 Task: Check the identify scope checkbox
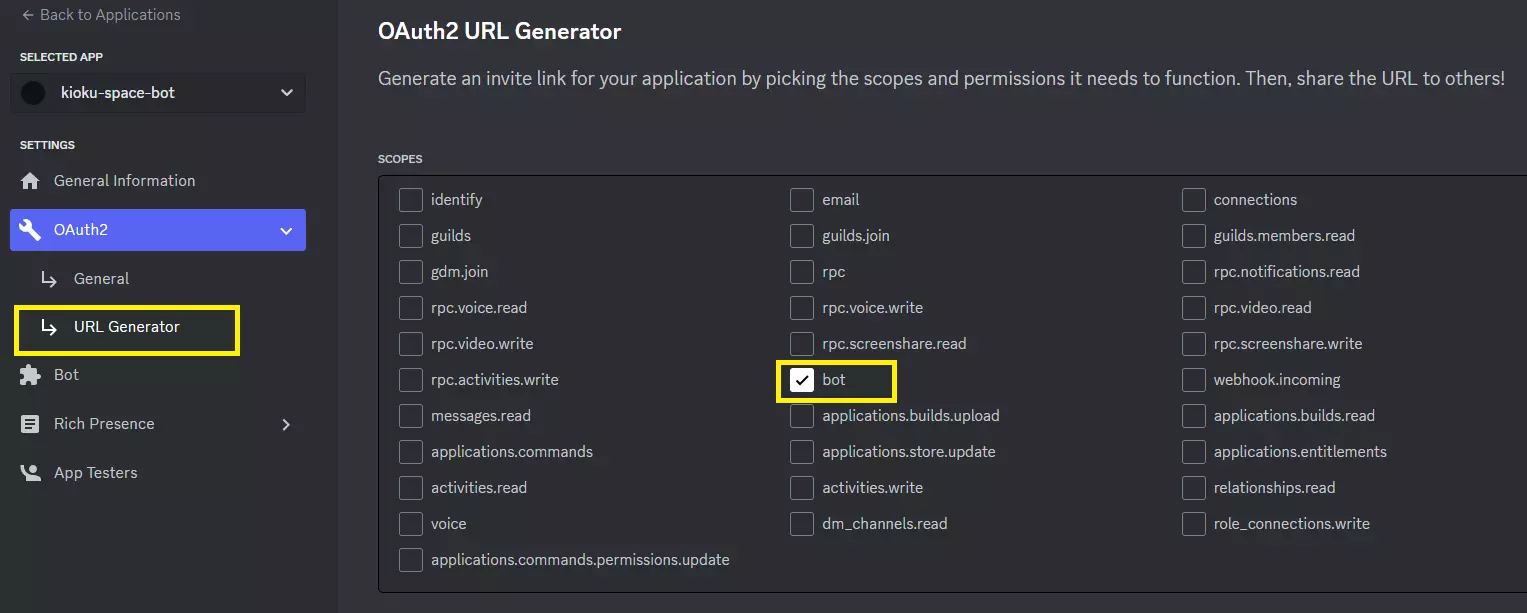(x=410, y=200)
